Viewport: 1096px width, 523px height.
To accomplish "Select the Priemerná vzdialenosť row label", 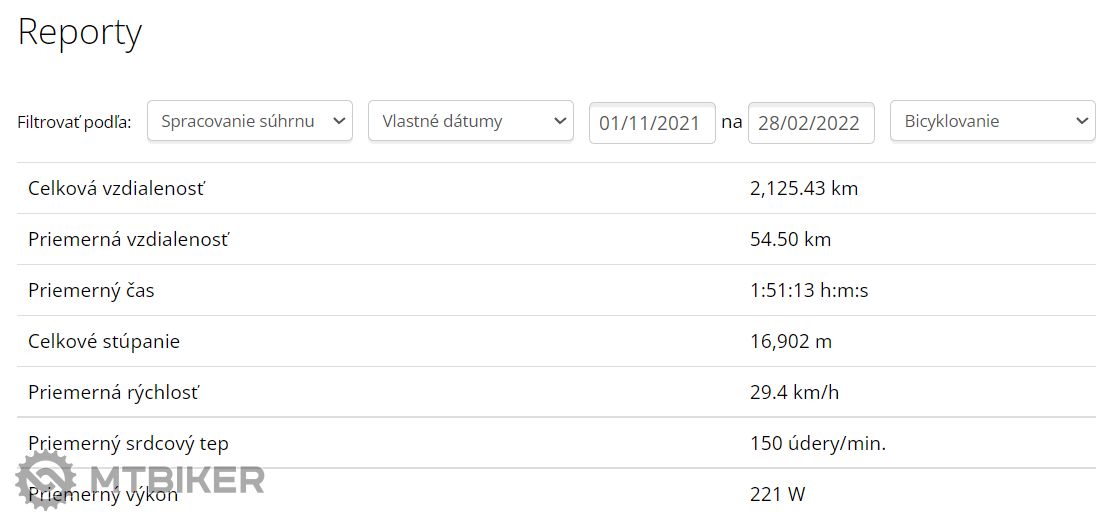I will (128, 239).
